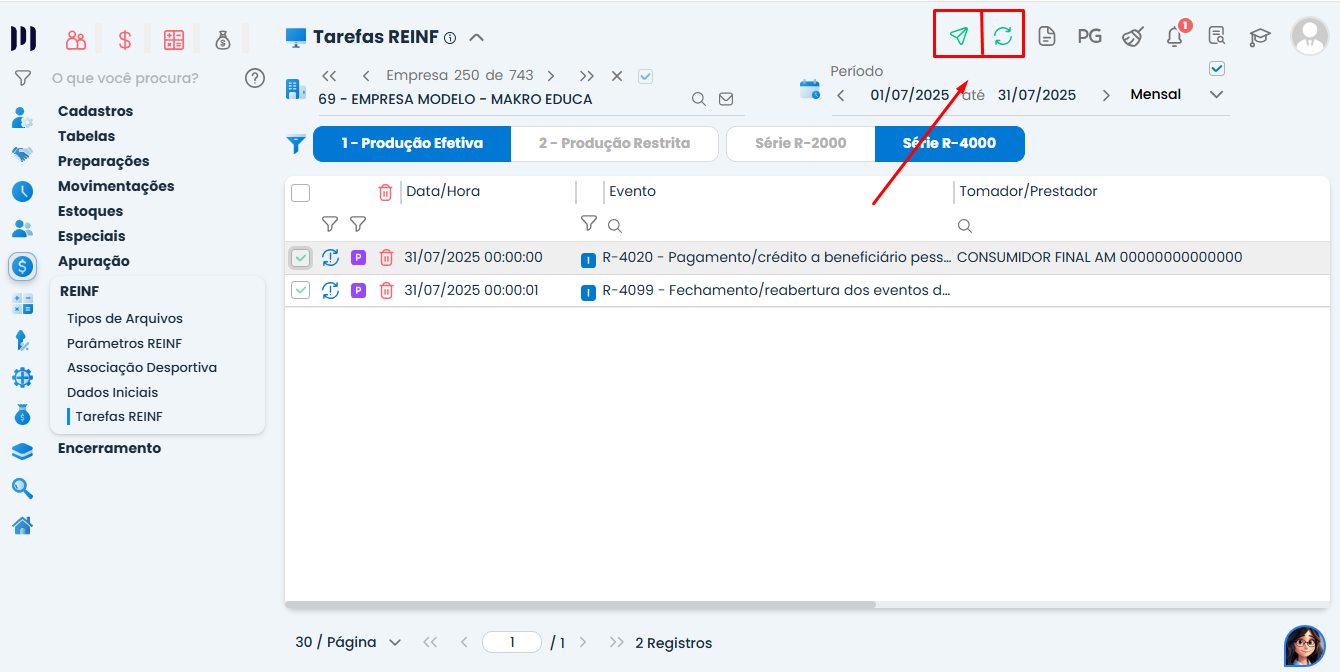The image size is (1340, 672).
Task: Click the red trash icon in first row
Action: point(386,258)
